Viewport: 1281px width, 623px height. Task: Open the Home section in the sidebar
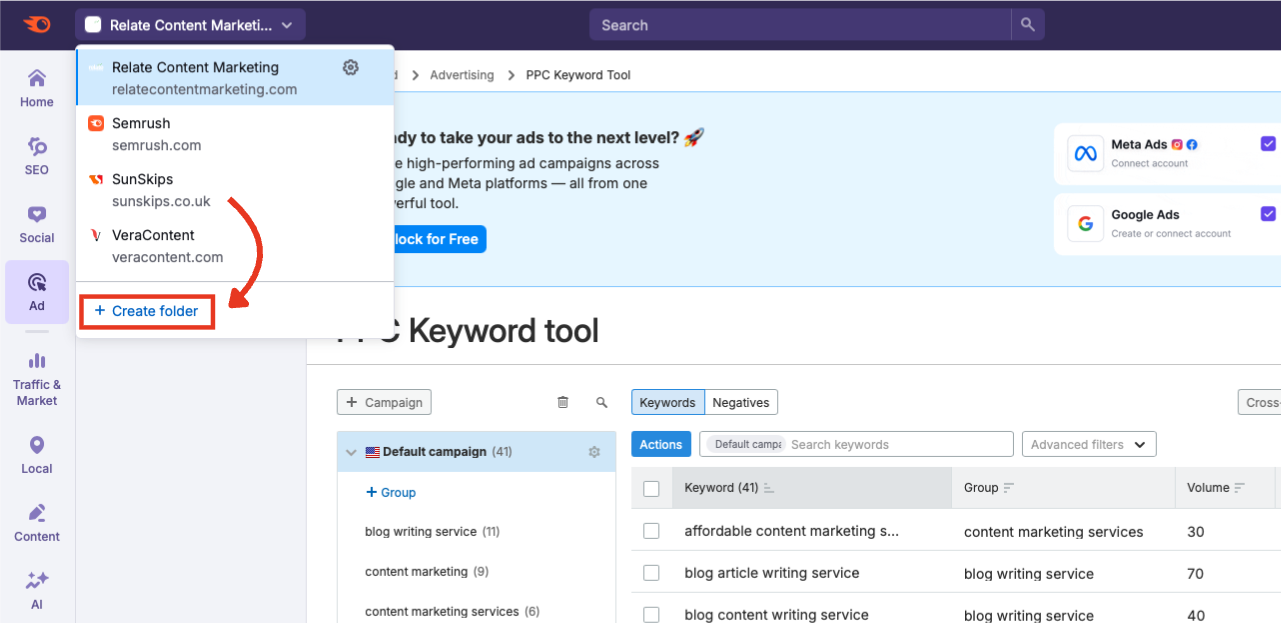pos(36,88)
